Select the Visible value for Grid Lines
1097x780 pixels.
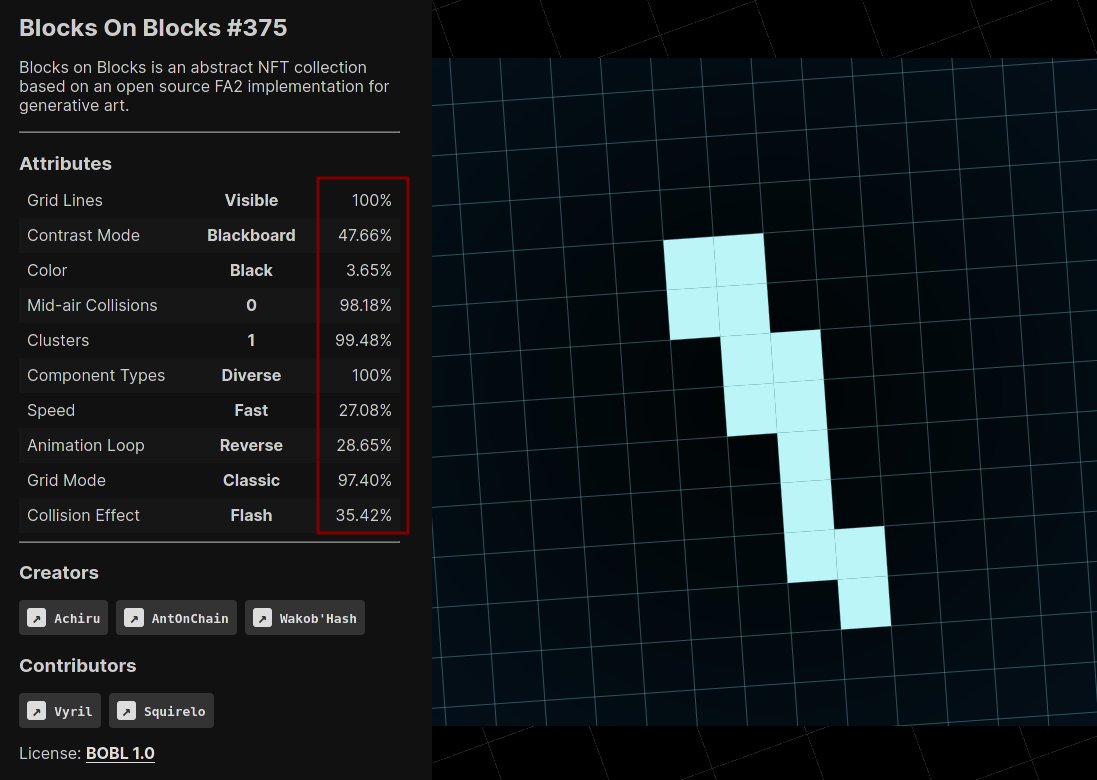click(x=251, y=200)
